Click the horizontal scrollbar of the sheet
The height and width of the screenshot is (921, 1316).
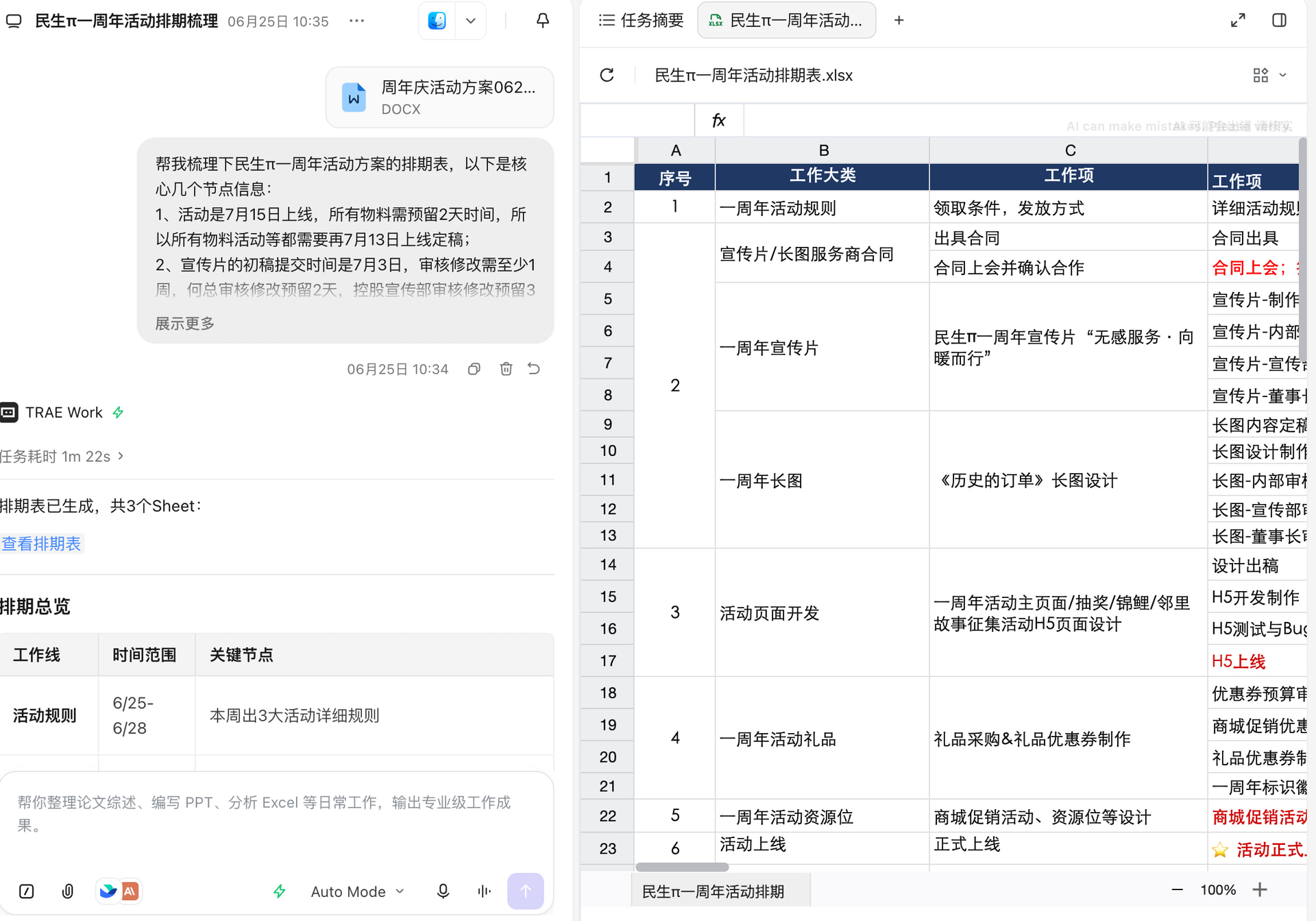(682, 867)
